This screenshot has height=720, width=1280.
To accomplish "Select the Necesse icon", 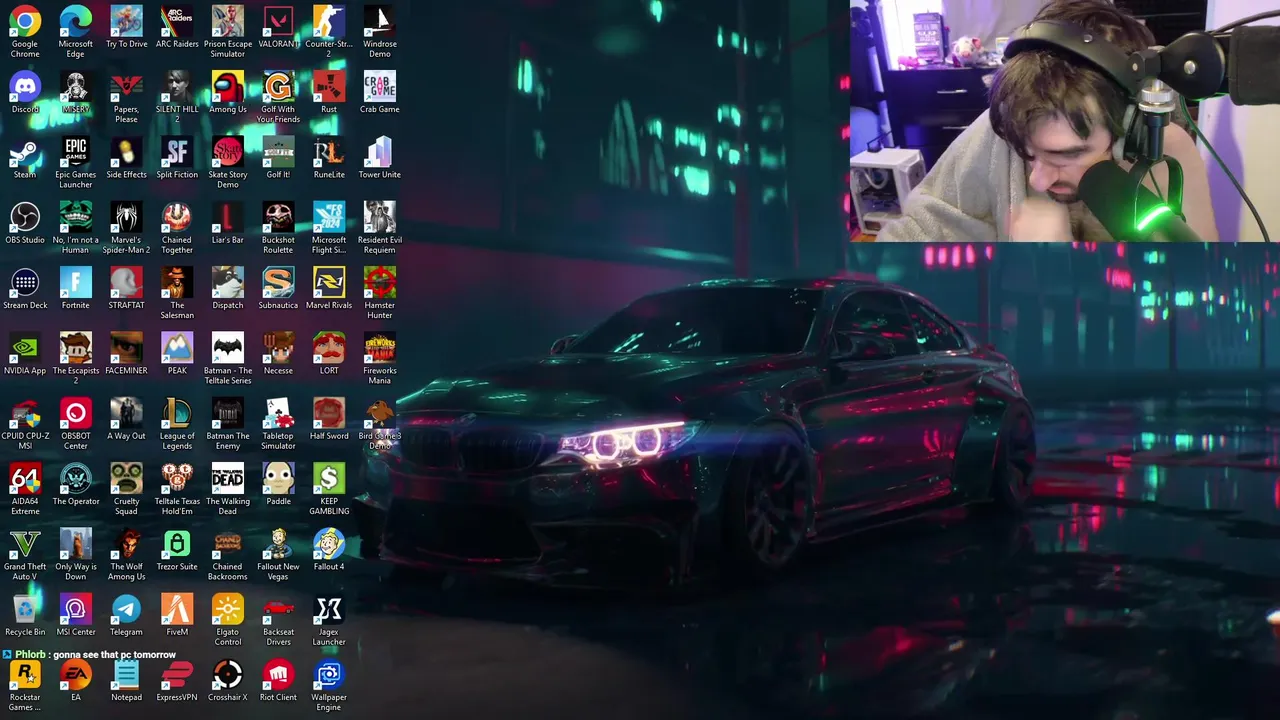I will pos(278,348).
